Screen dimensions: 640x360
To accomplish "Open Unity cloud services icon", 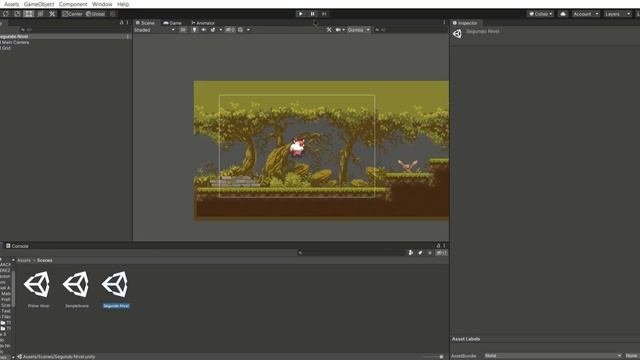I will [563, 14].
